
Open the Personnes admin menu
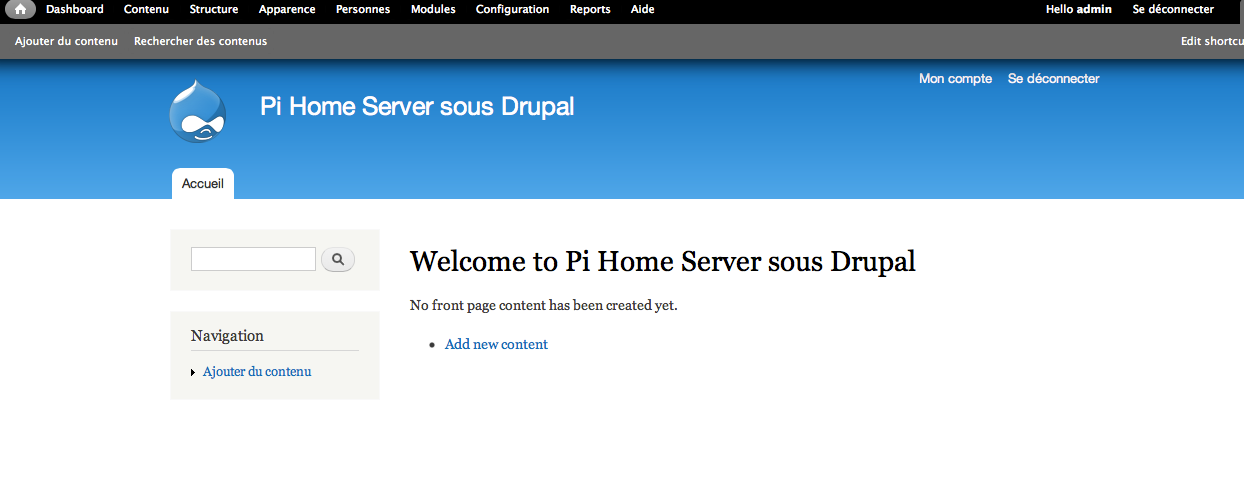tap(363, 9)
